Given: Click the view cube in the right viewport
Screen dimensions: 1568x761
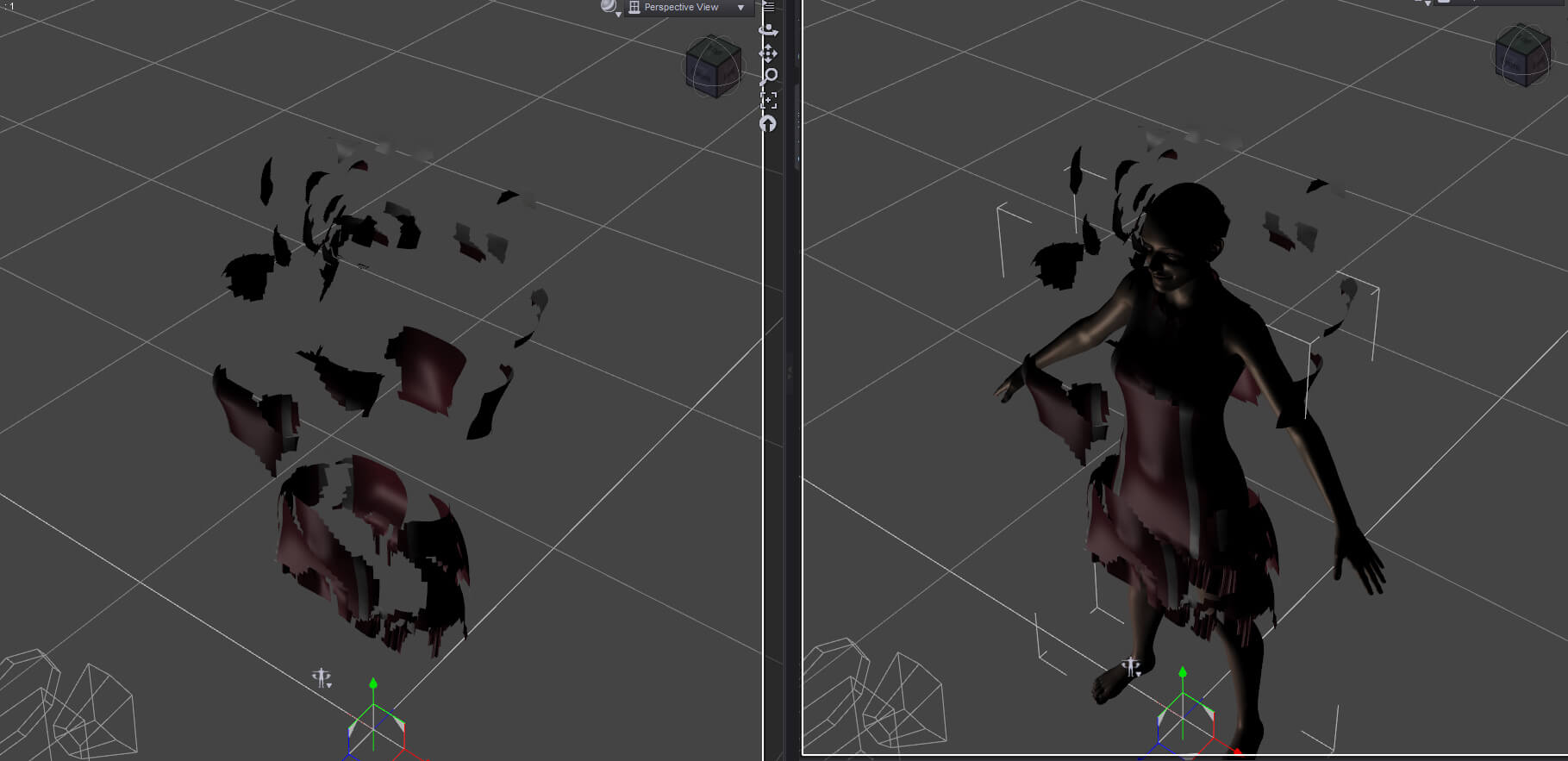Looking at the screenshot, I should pyautogui.click(x=1521, y=56).
